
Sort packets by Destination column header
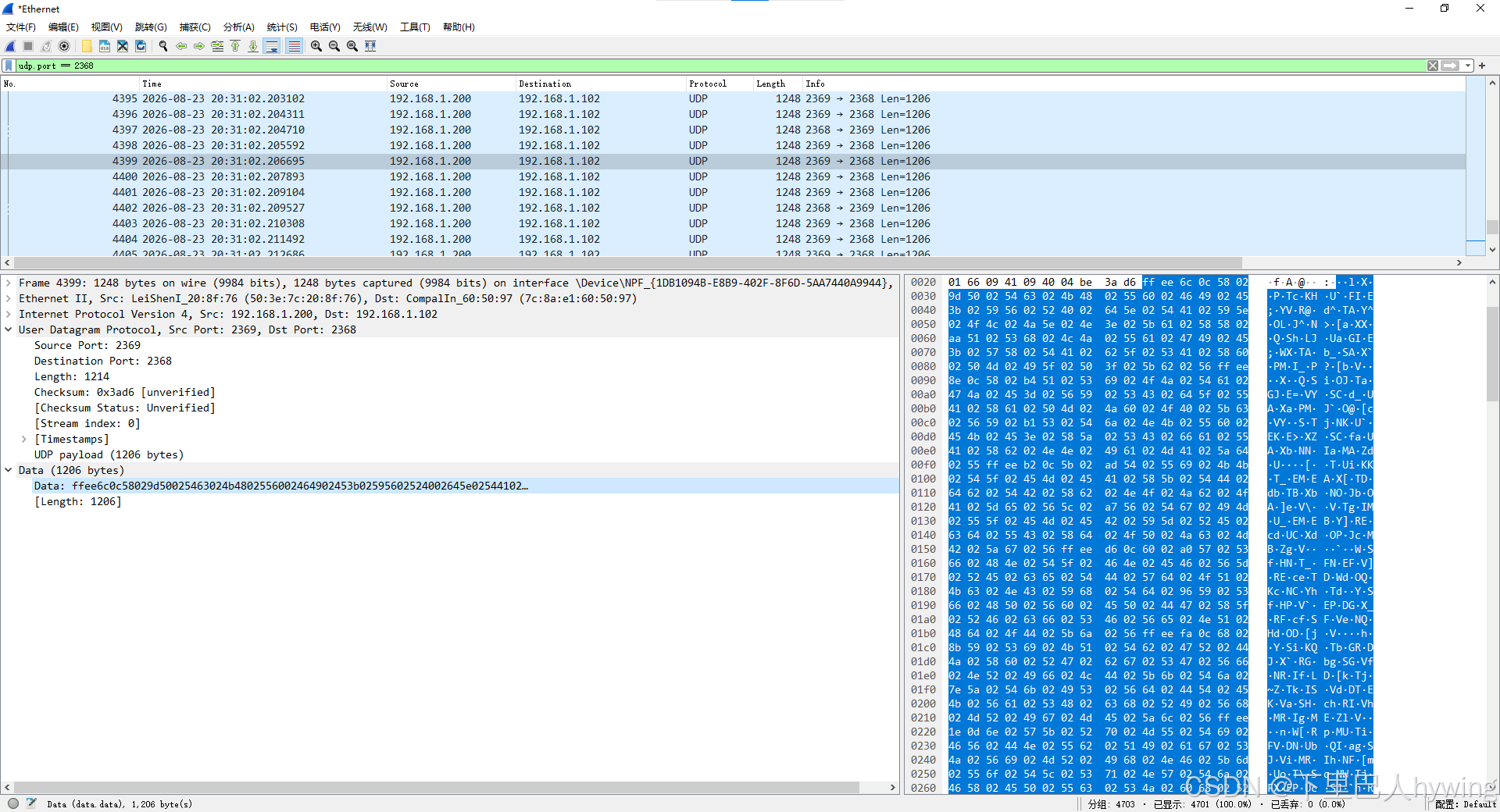coord(601,84)
